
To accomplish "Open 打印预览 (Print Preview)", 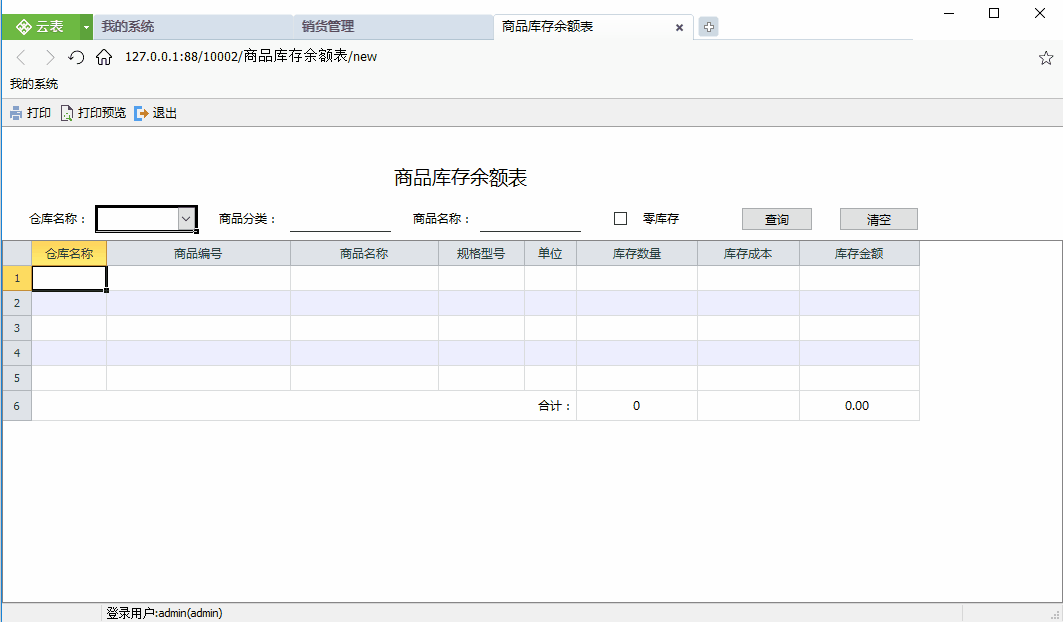I will [x=66, y=112].
